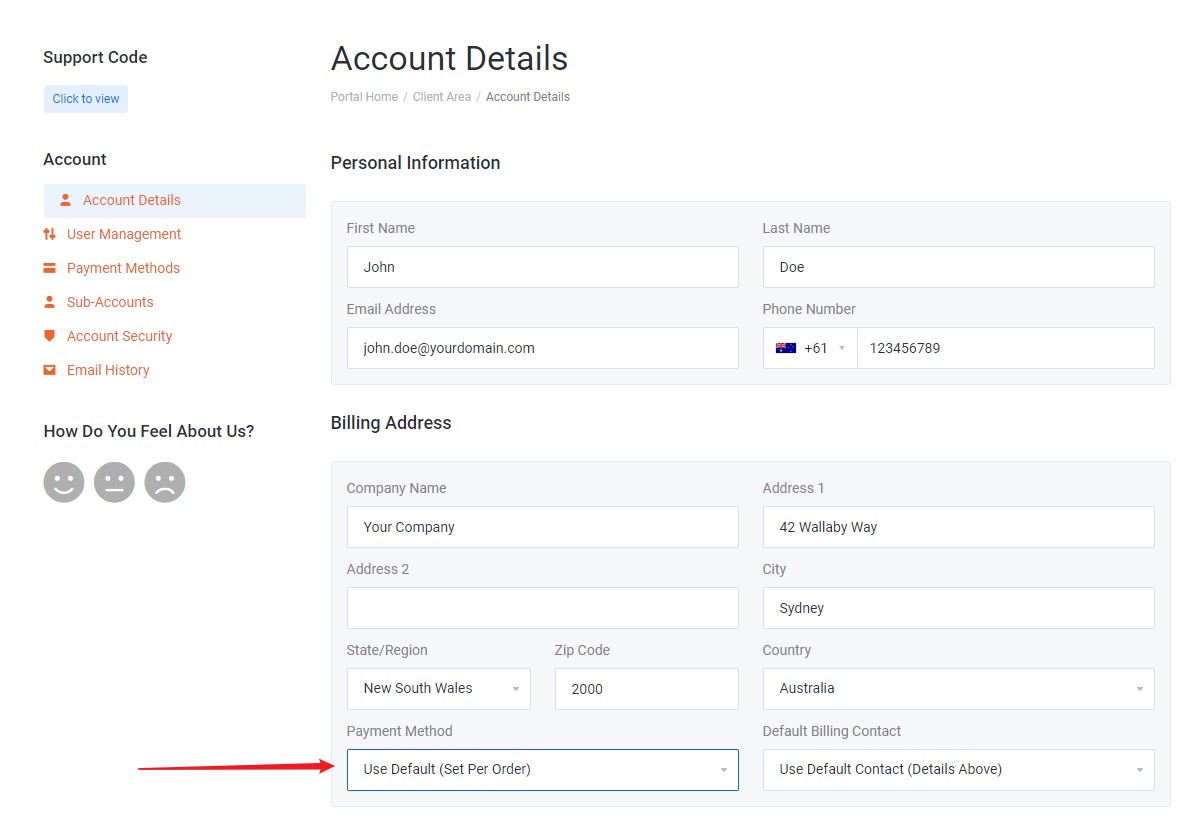Click the Sub-Accounts person icon
This screenshot has height=822, width=1202.
tap(50, 302)
